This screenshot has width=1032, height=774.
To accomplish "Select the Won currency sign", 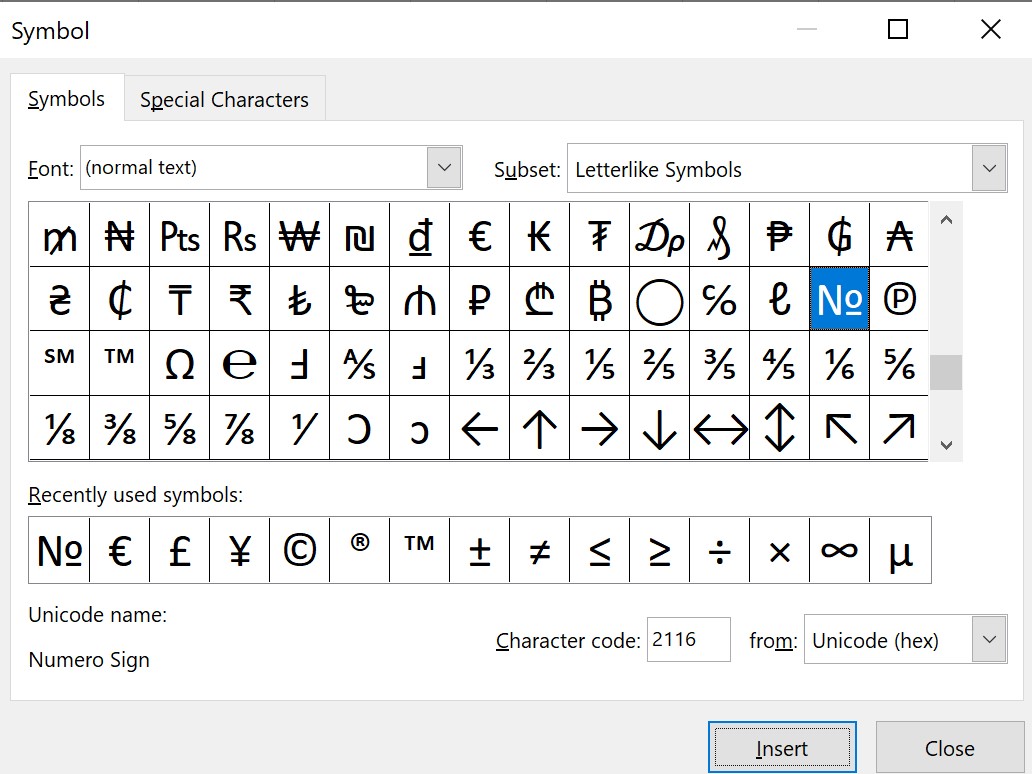I will click(x=299, y=235).
